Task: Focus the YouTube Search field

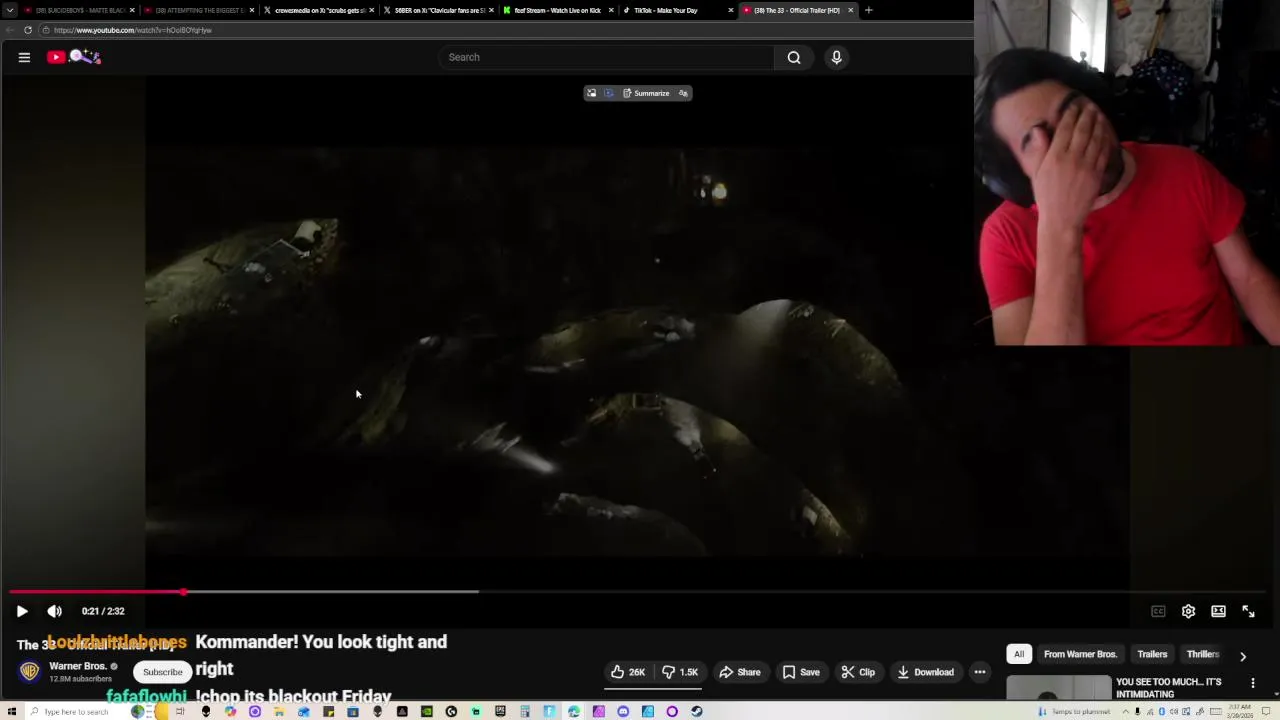Action: point(606,57)
